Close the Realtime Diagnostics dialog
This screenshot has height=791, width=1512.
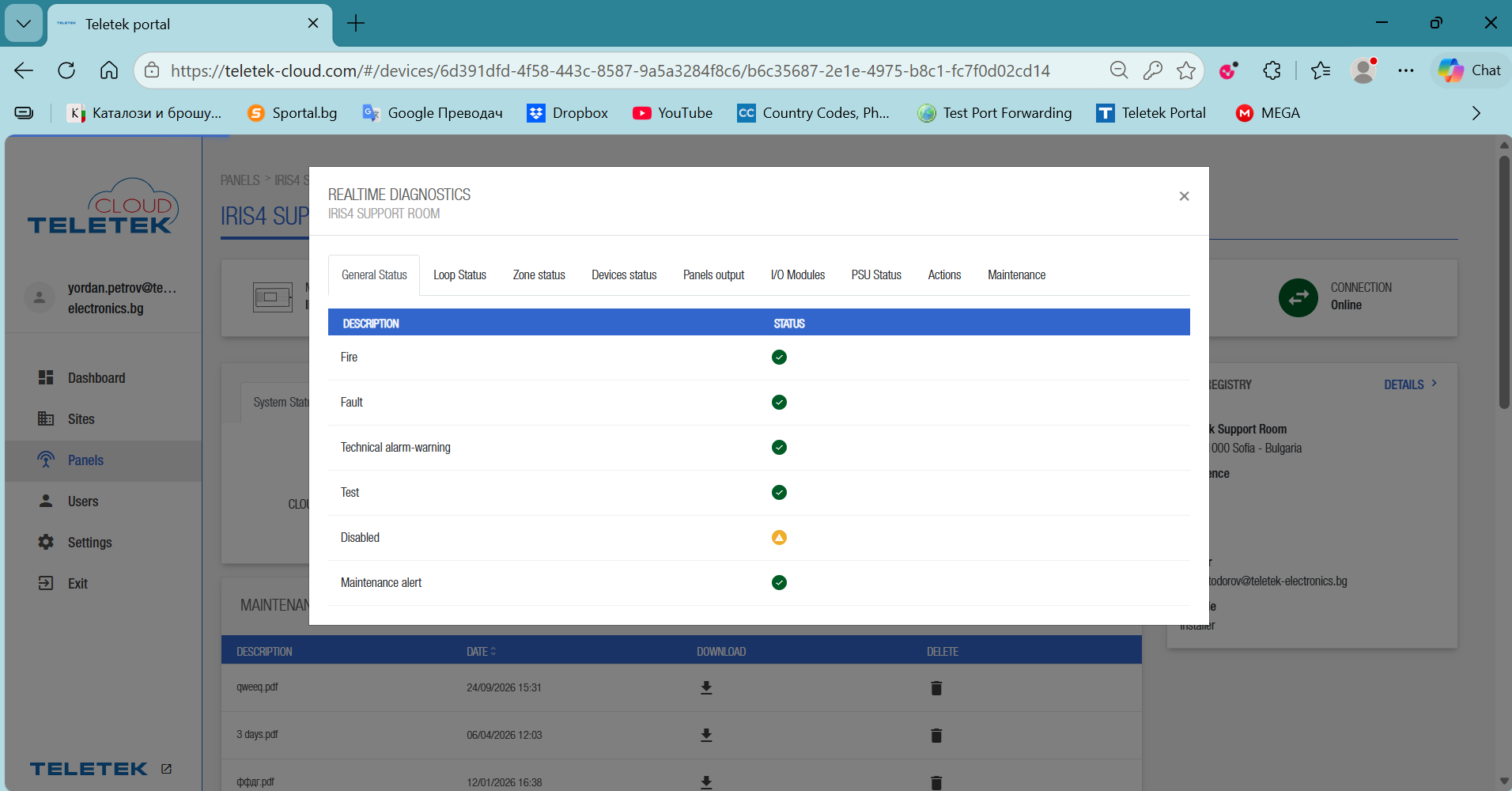[x=1184, y=196]
